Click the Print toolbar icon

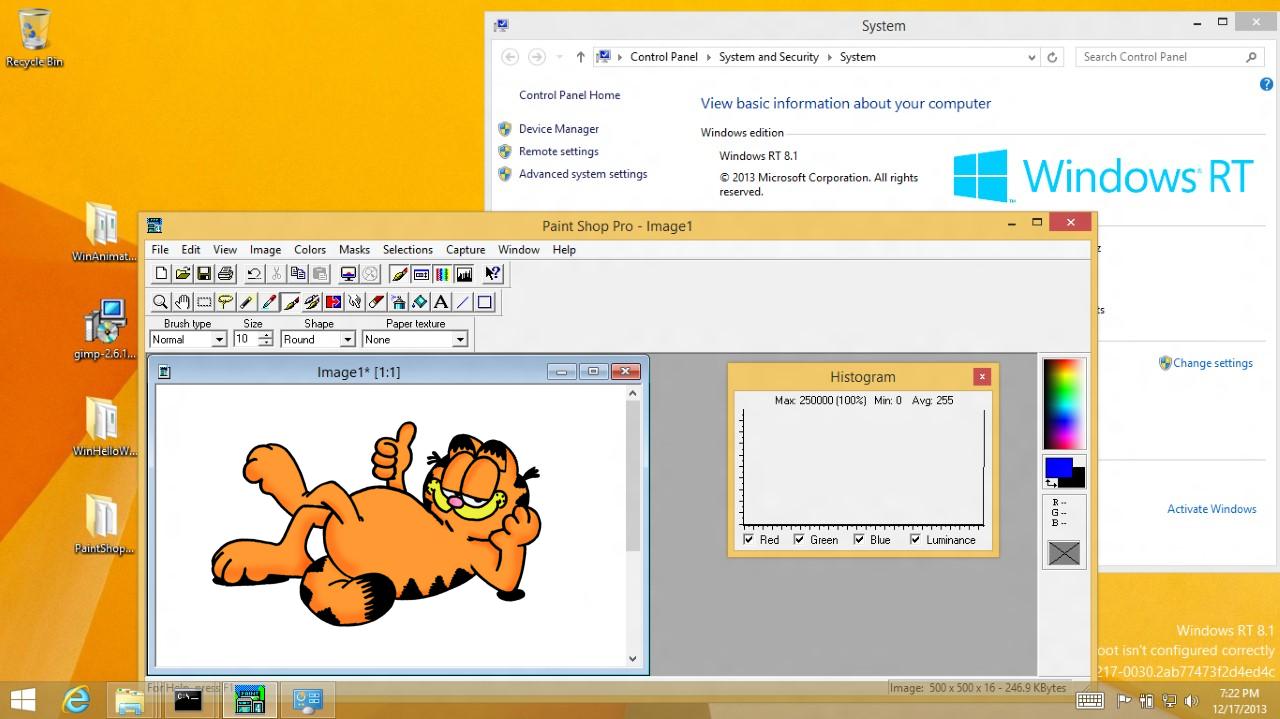point(225,274)
